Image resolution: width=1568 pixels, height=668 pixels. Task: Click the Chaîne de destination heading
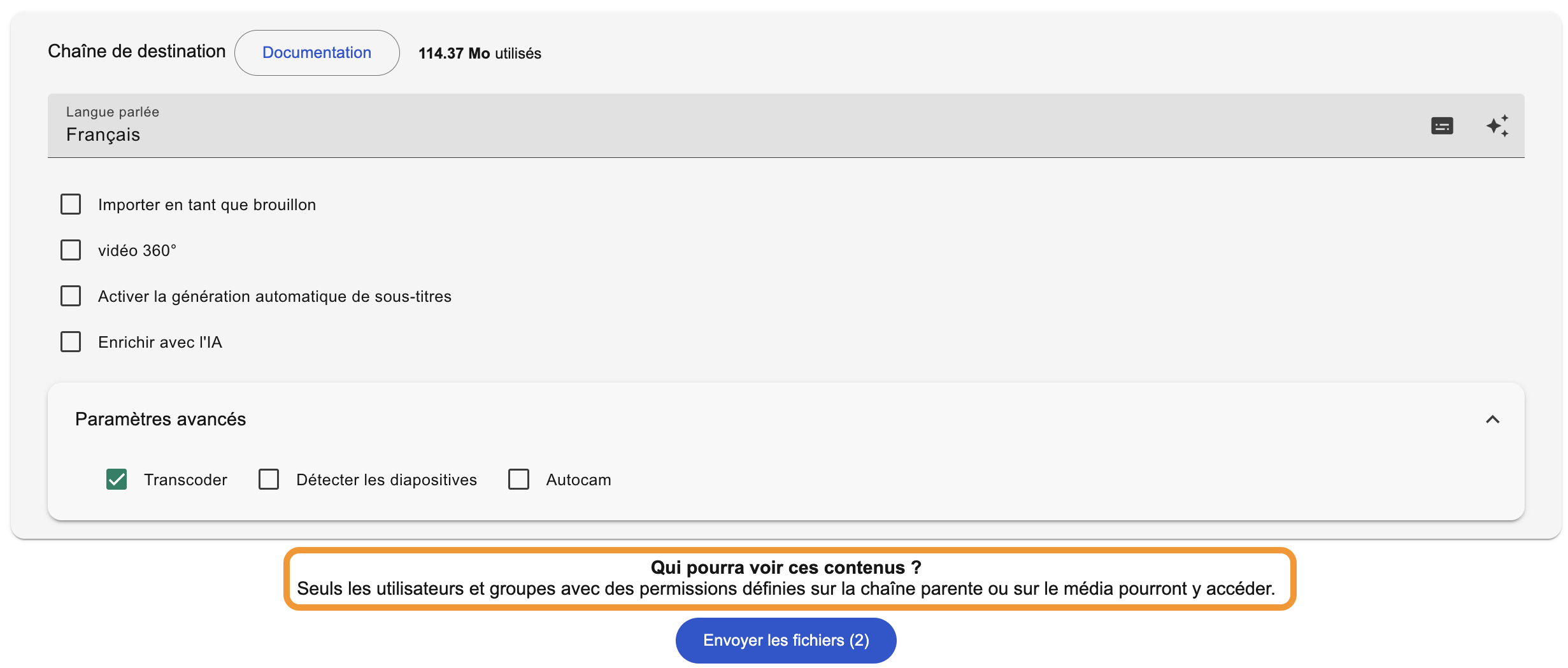coord(137,52)
